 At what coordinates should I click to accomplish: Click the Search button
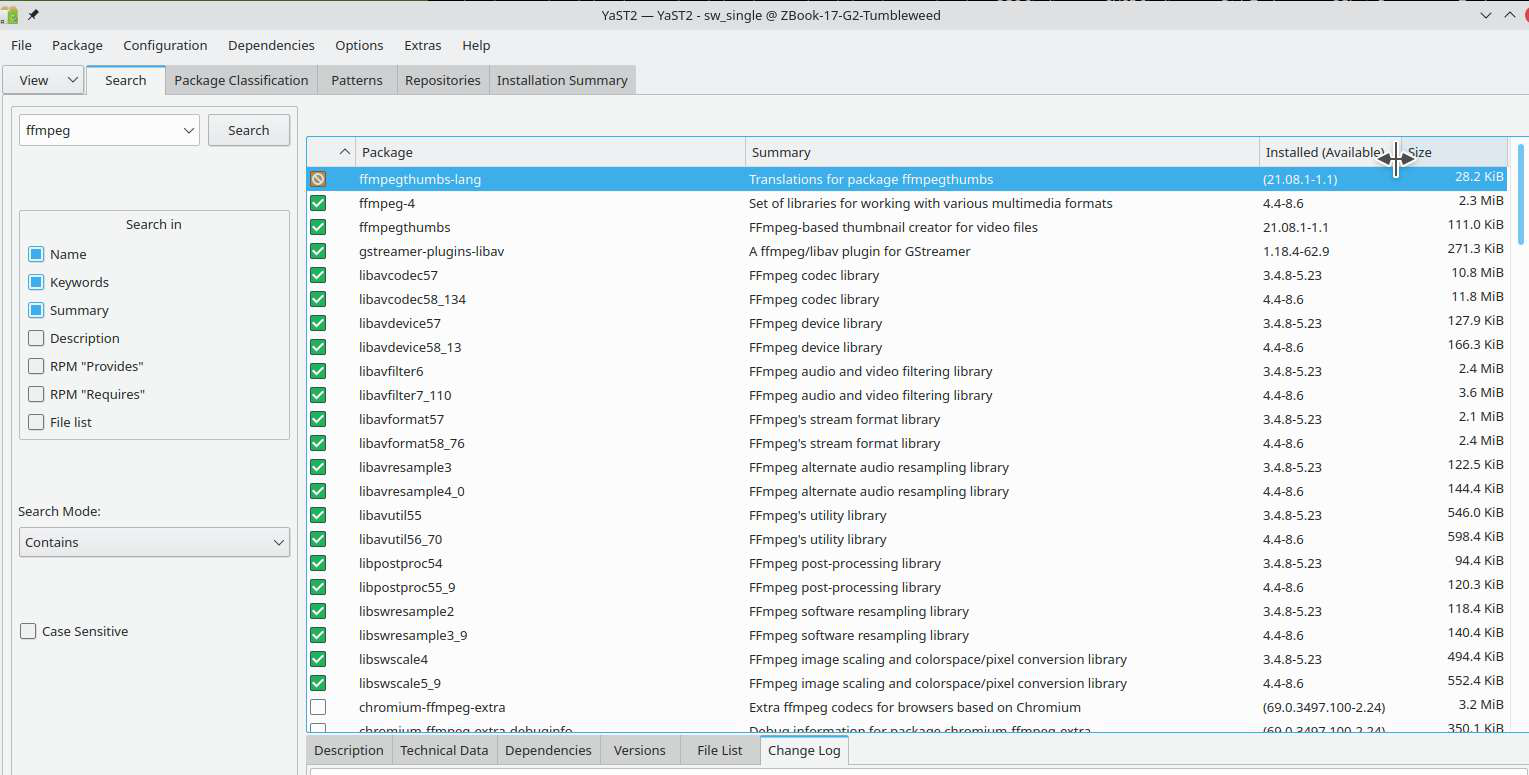(249, 130)
